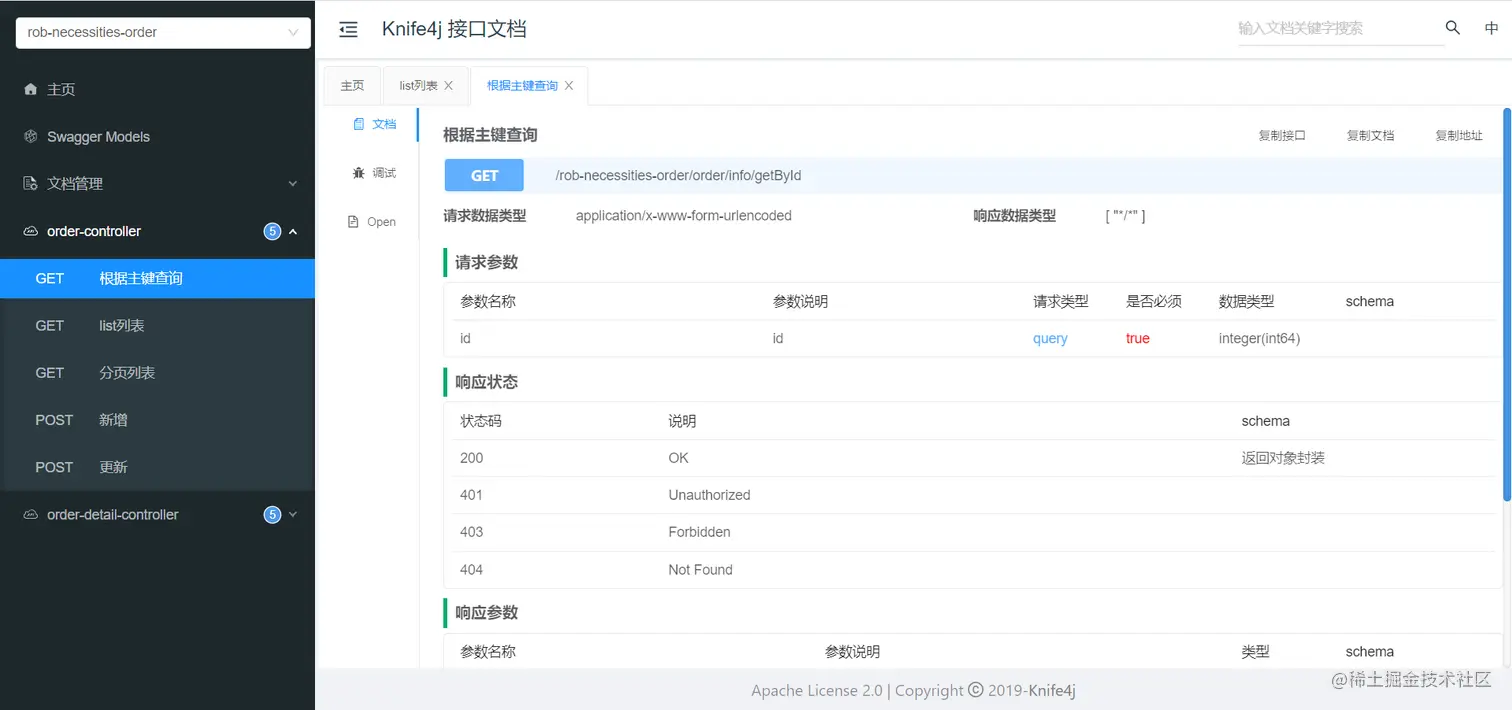Open the Open side tab

tap(374, 222)
